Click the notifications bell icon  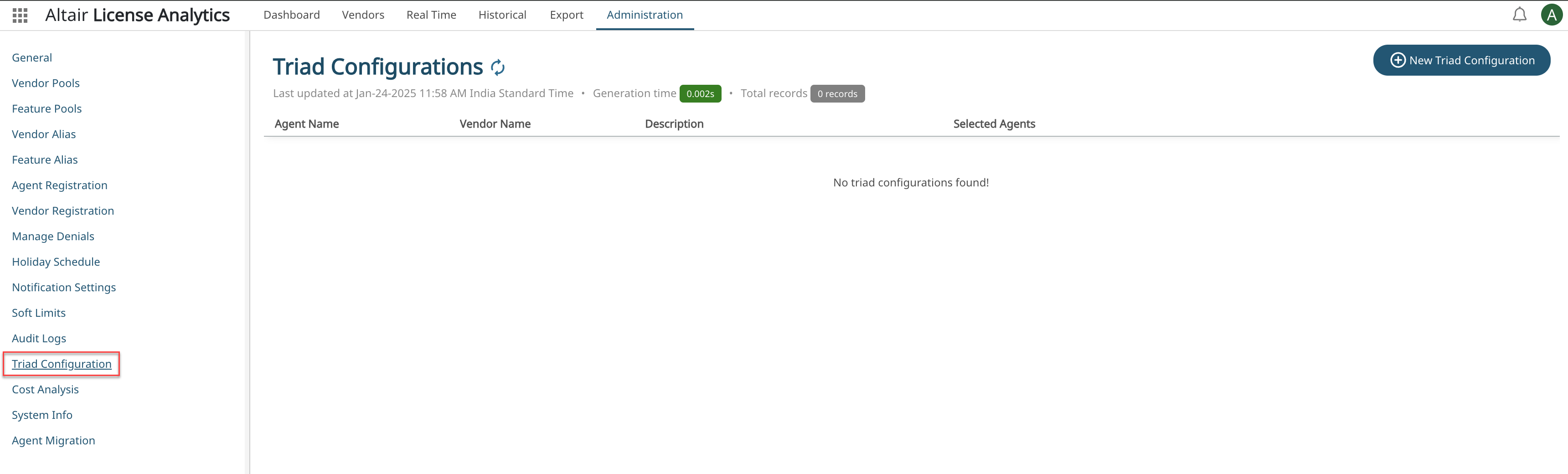pos(1519,15)
